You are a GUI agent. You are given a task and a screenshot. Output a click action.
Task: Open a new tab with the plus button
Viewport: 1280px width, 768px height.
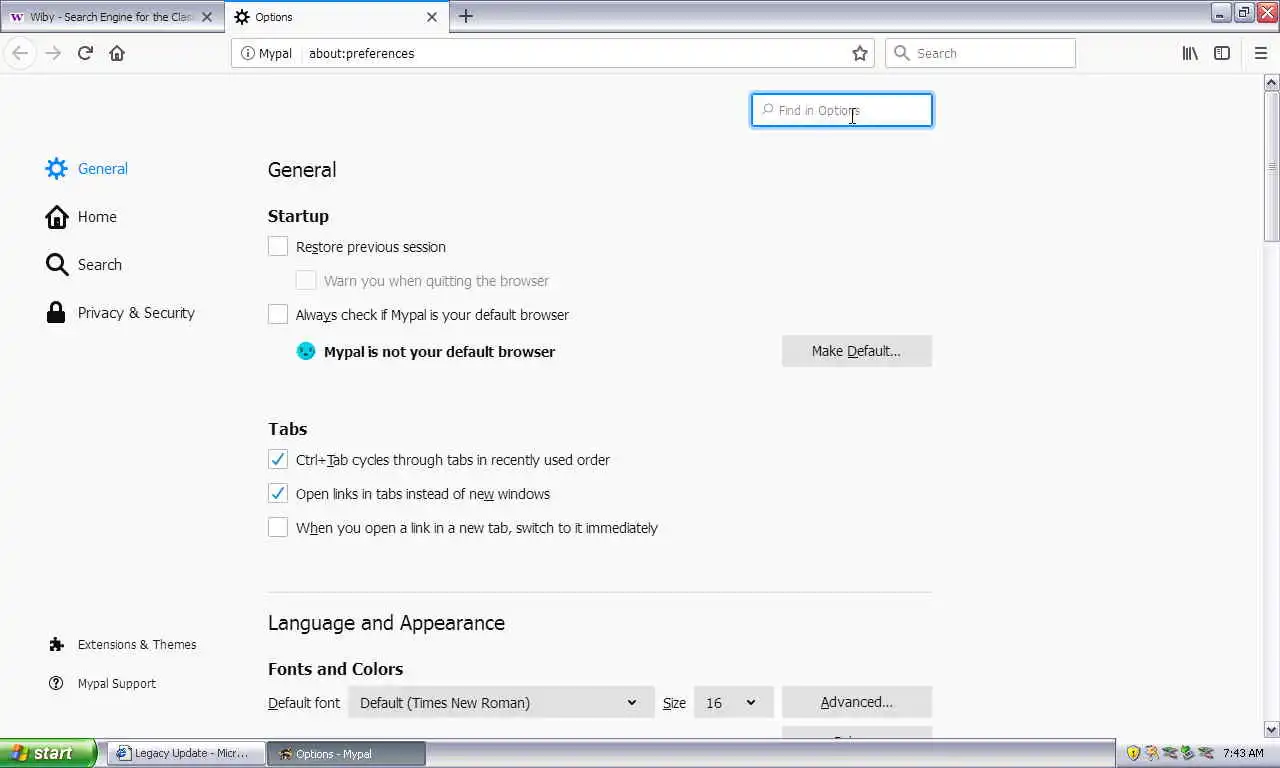(x=466, y=16)
